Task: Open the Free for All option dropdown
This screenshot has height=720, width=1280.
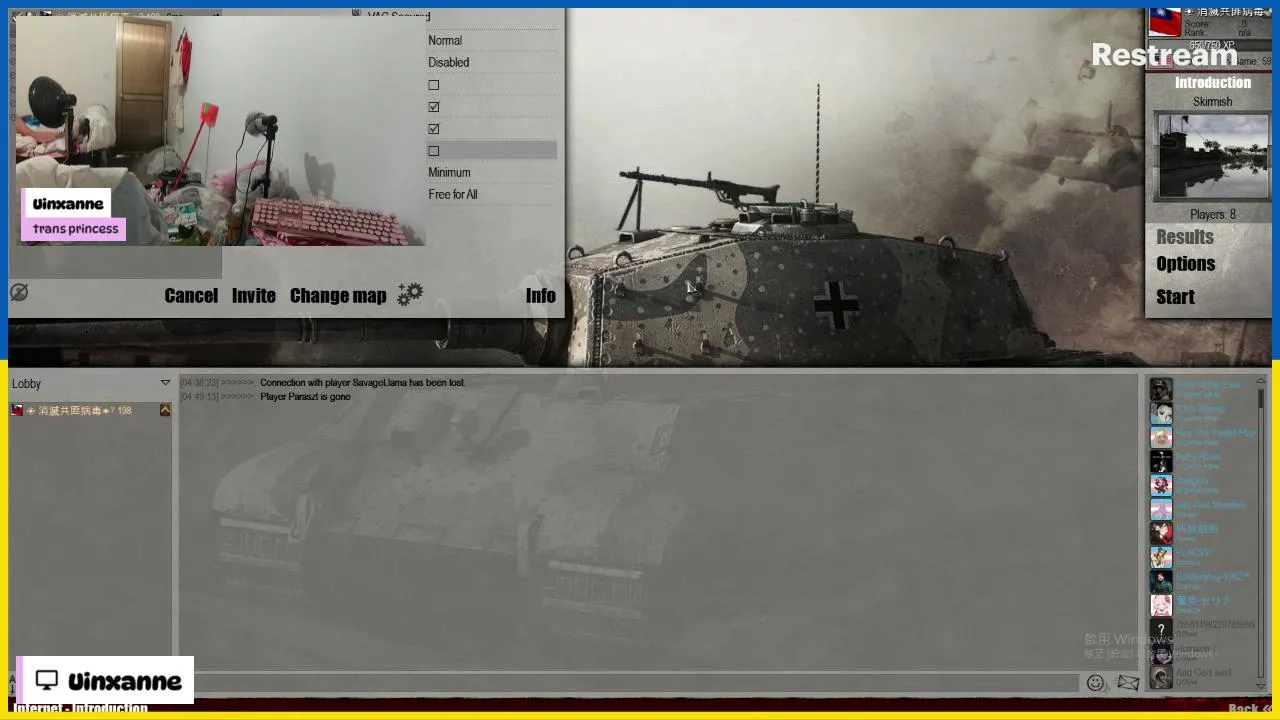Action: pos(492,195)
